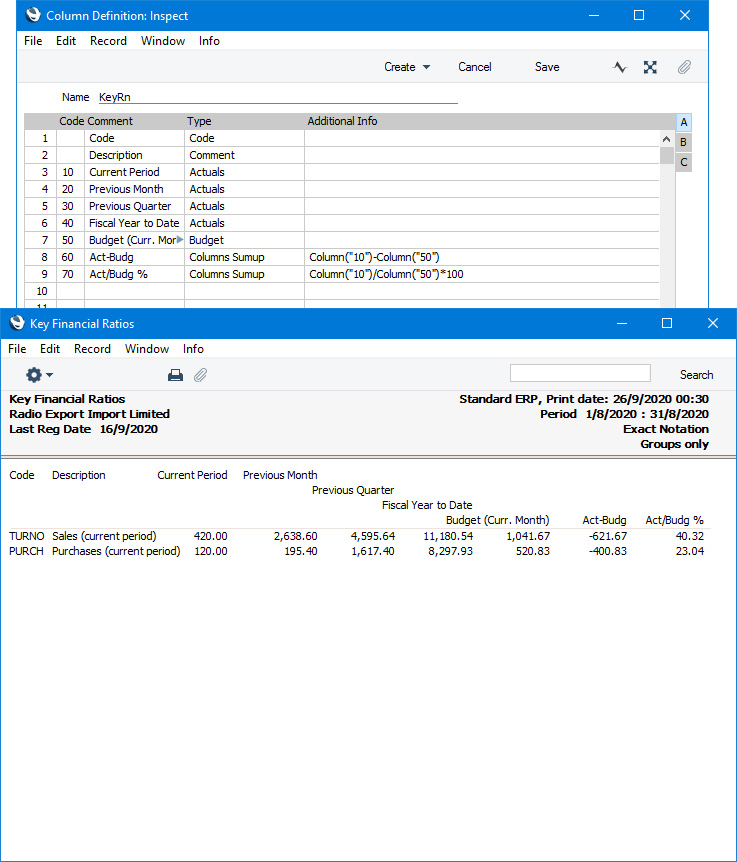Image resolution: width=737 pixels, height=862 pixels.
Task: Open the Create dropdown button
Action: tap(407, 67)
